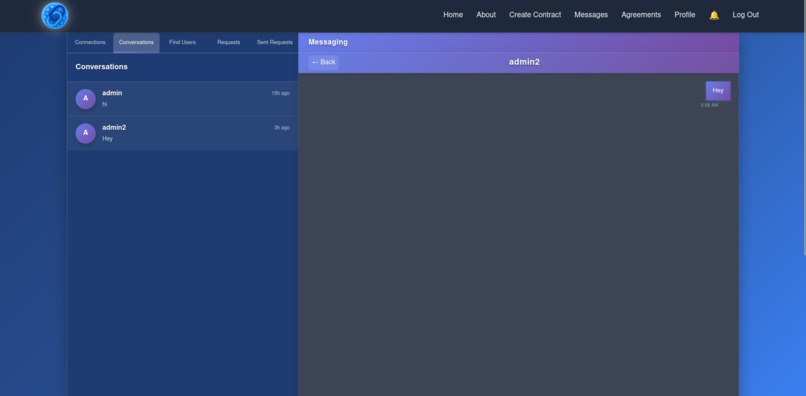Log Out of the account
The image size is (806, 396).
(x=745, y=15)
